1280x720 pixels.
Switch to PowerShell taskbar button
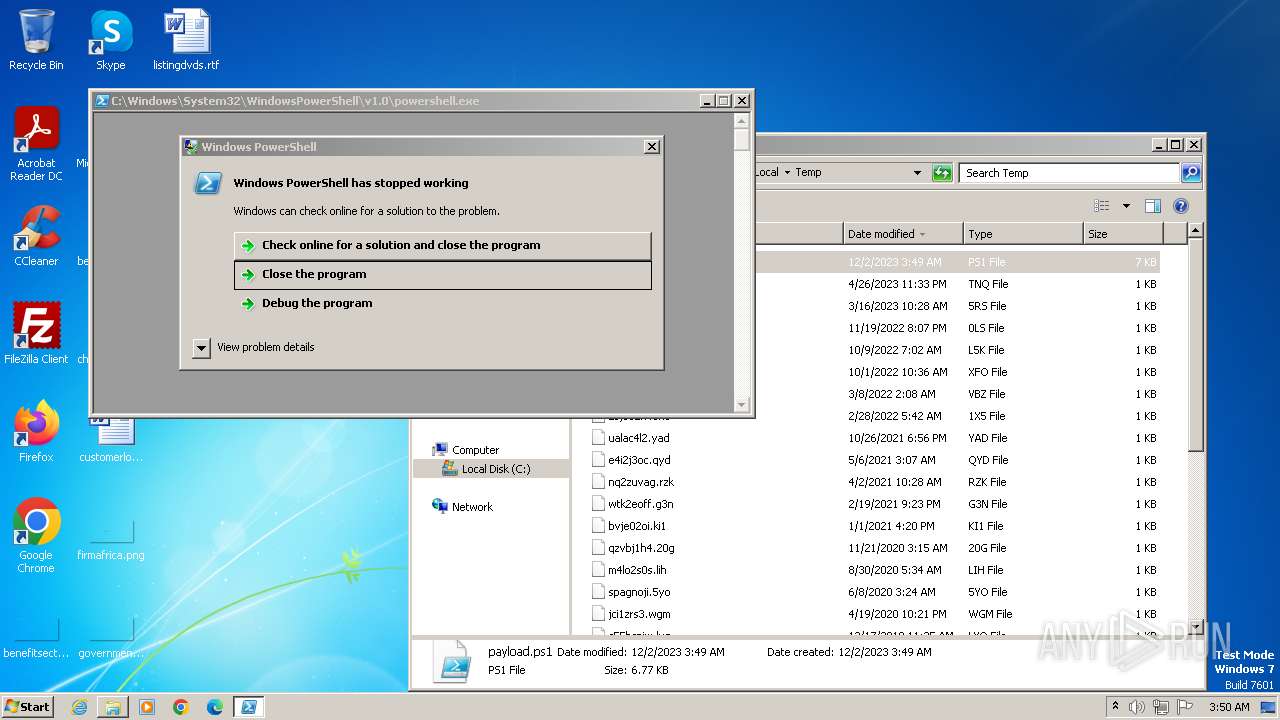(249, 707)
